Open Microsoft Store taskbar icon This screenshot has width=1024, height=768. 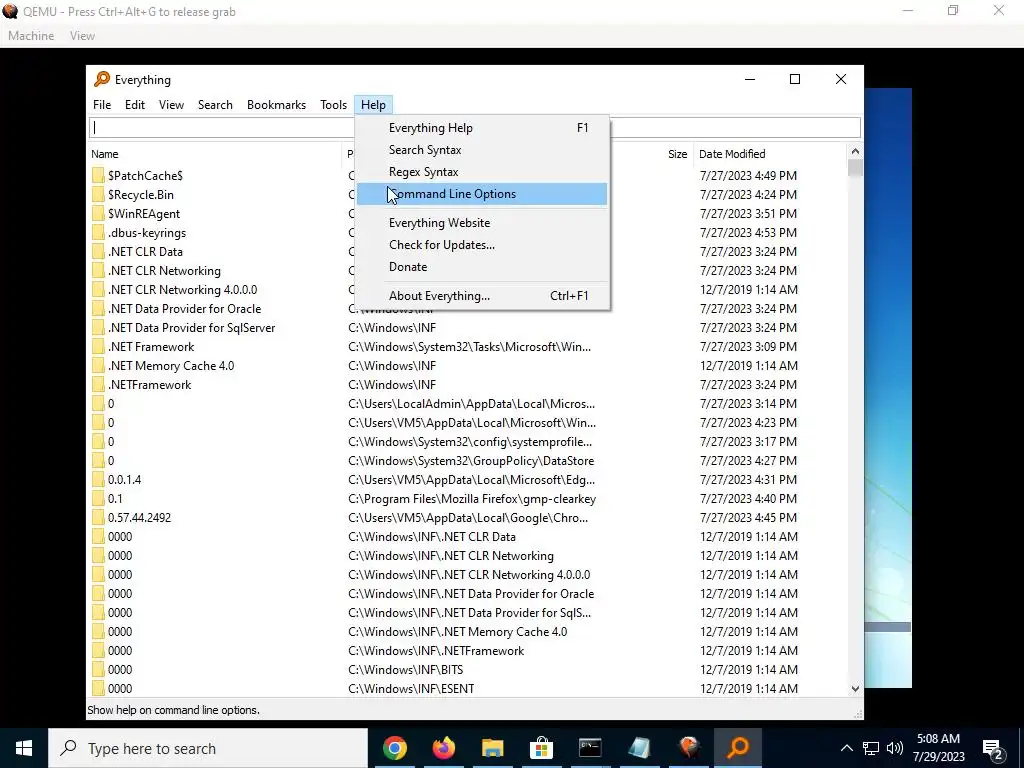tap(541, 748)
